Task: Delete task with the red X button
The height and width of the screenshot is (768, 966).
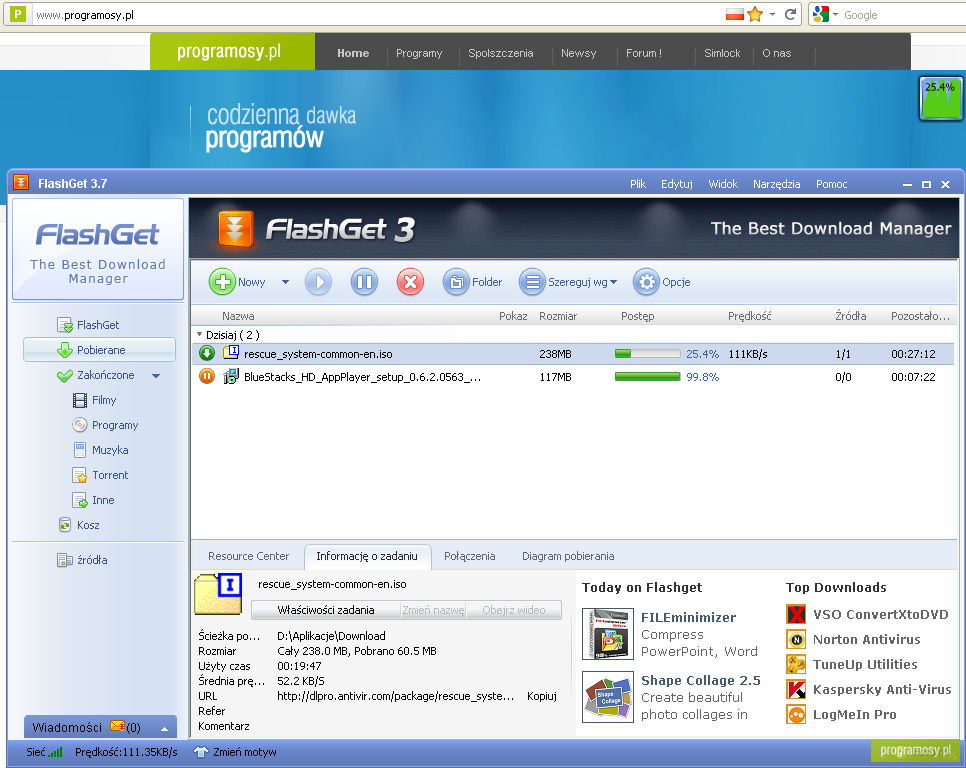Action: pyautogui.click(x=410, y=282)
